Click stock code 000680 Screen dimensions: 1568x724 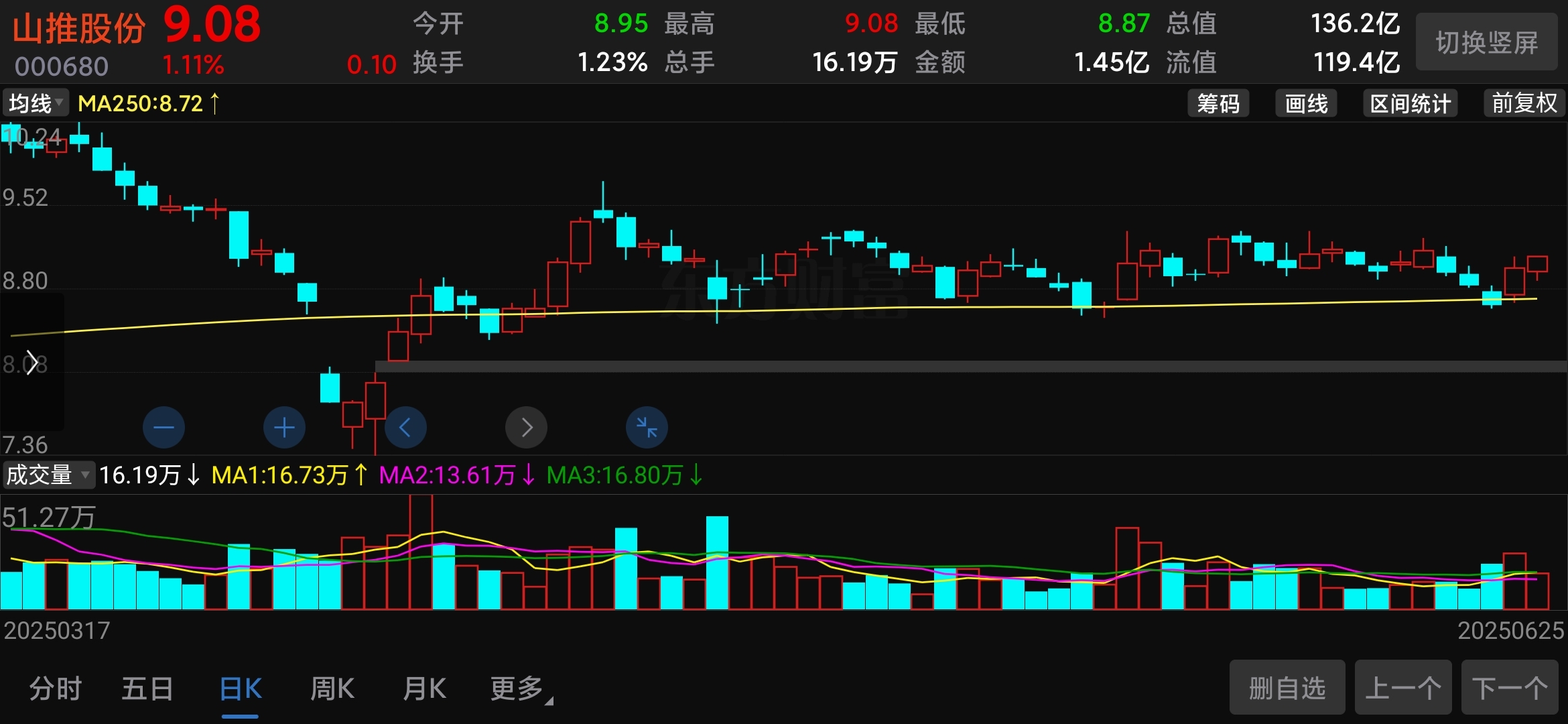click(x=62, y=66)
